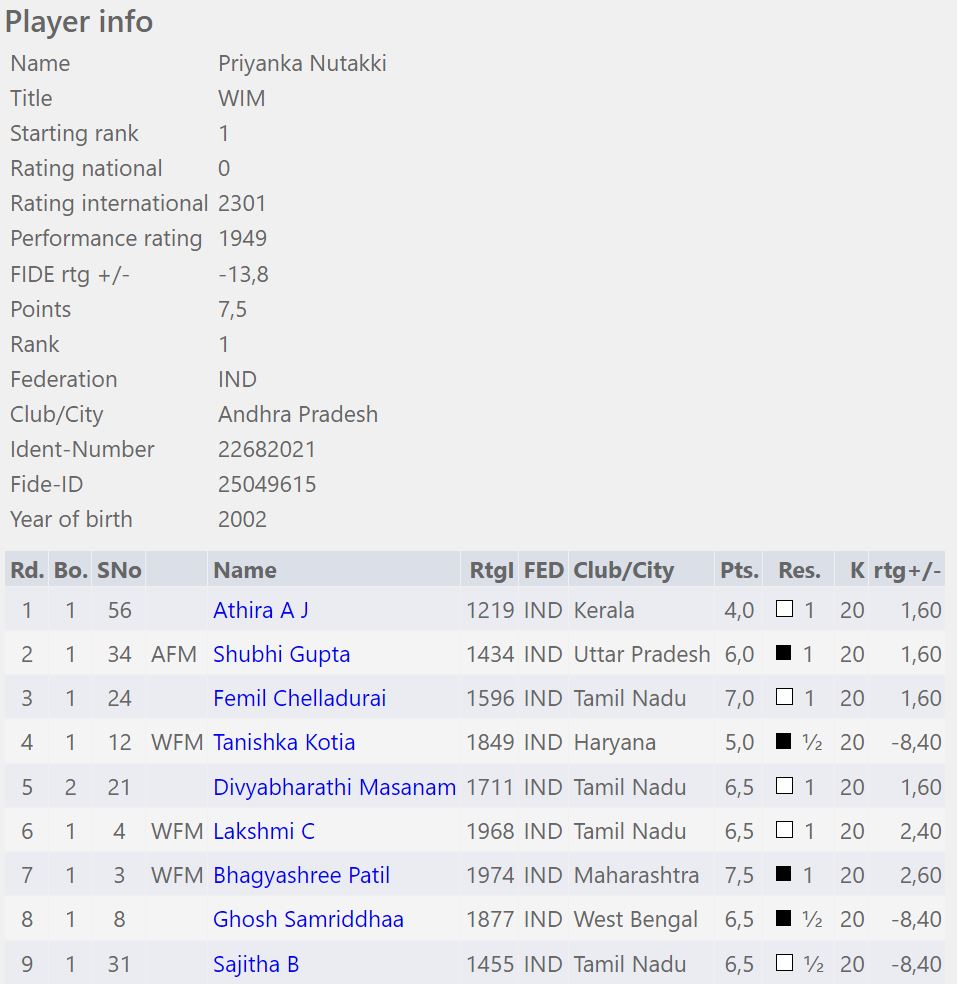This screenshot has height=984, width=957.
Task: View Tanishka Kotia's player details
Action: (284, 742)
